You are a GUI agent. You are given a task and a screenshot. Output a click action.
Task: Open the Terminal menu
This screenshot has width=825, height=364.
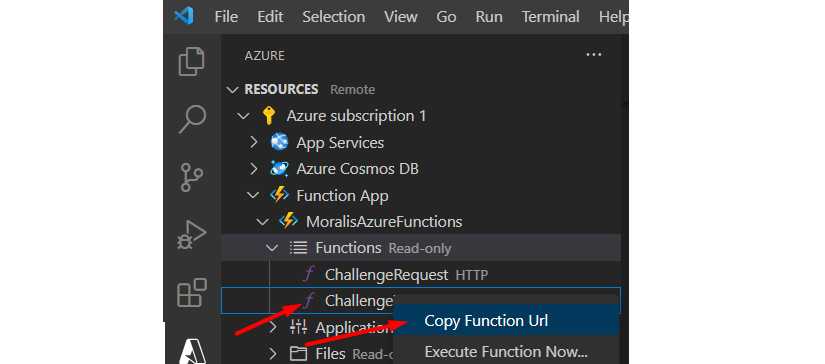tap(551, 17)
